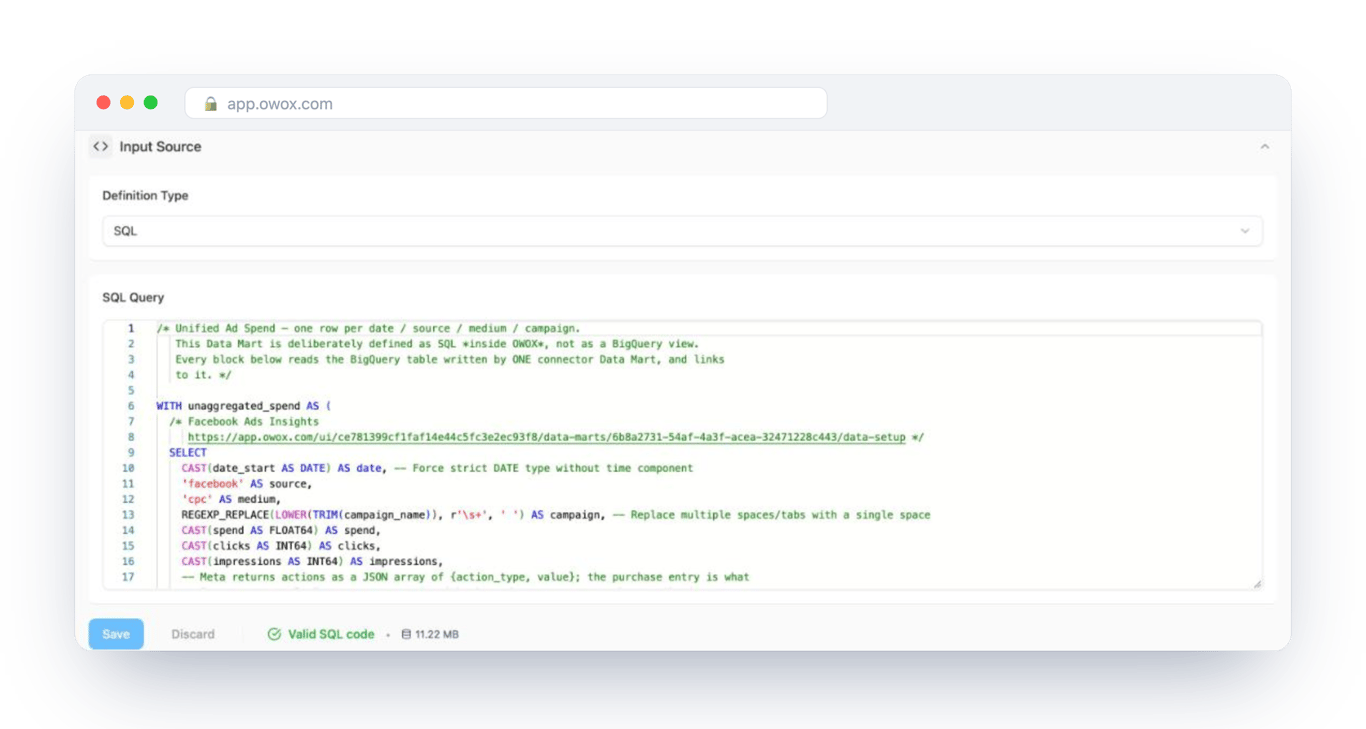The image size is (1366, 729).
Task: Click the 'Facebook Ads Insights' comment line
Action: 244,422
